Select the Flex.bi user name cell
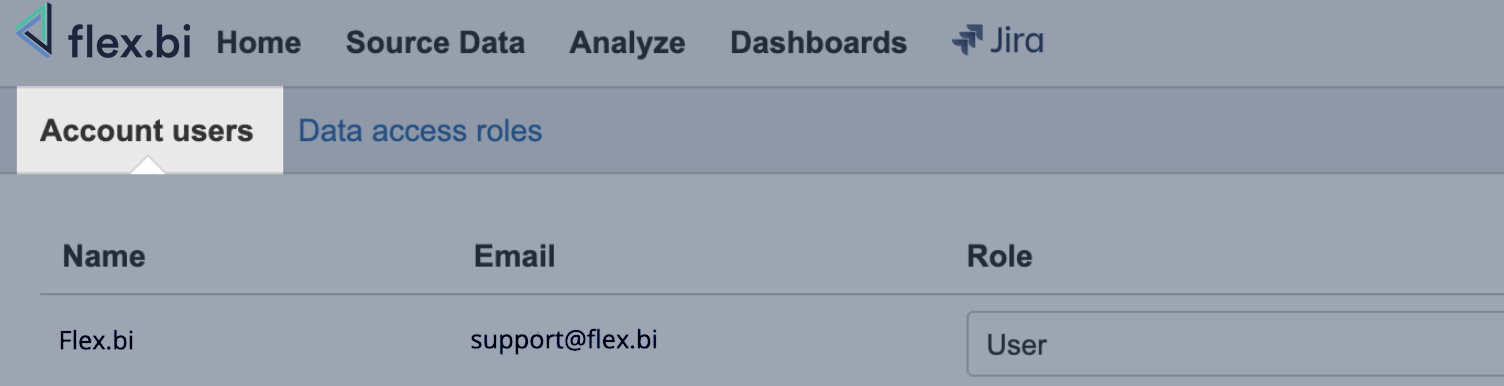This screenshot has height=386, width=1504. 96,341
